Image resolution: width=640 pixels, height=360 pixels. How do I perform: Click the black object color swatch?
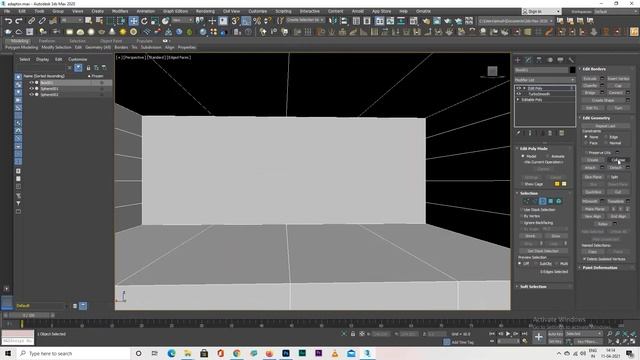click(x=572, y=70)
